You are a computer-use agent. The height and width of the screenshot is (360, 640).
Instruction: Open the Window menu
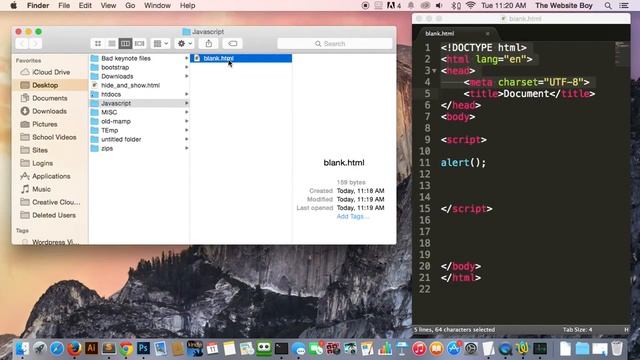pyautogui.click(x=157, y=6)
